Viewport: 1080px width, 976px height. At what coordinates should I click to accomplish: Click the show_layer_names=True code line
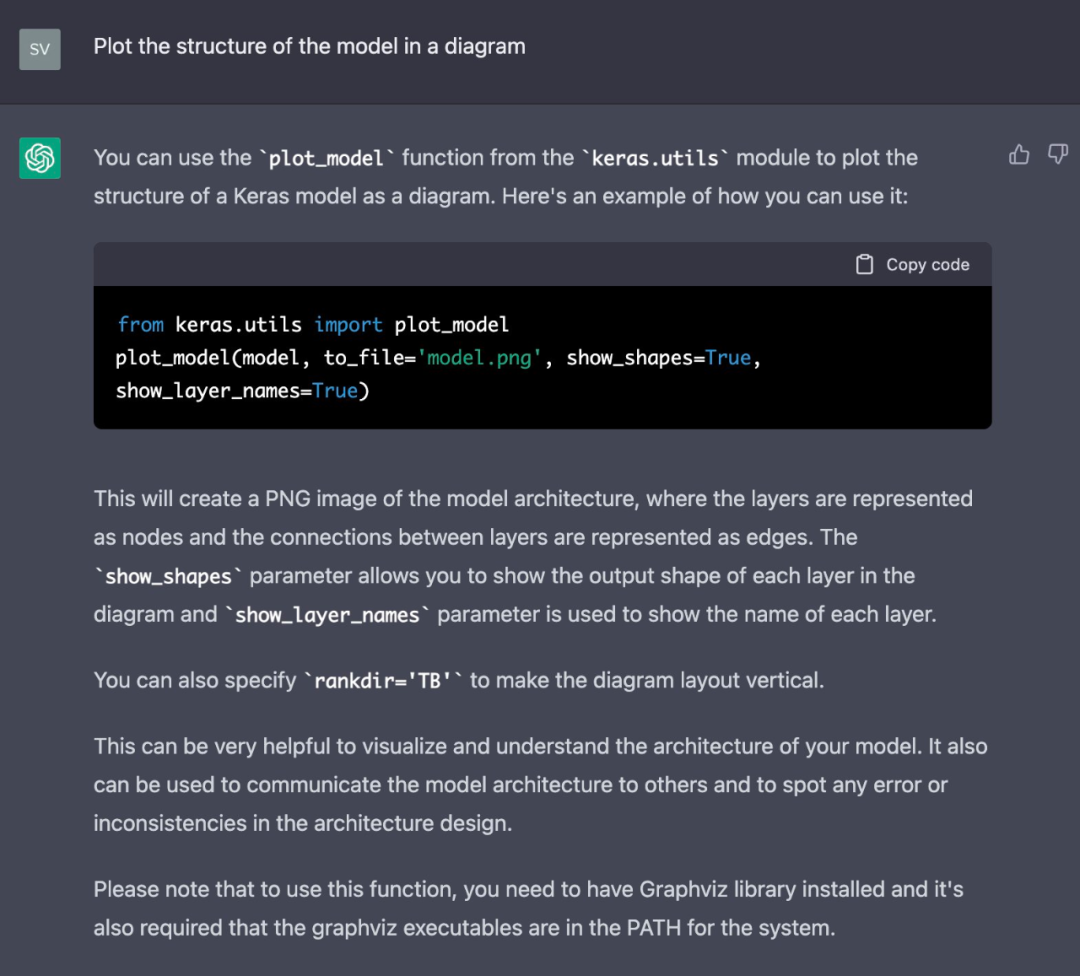coord(242,391)
